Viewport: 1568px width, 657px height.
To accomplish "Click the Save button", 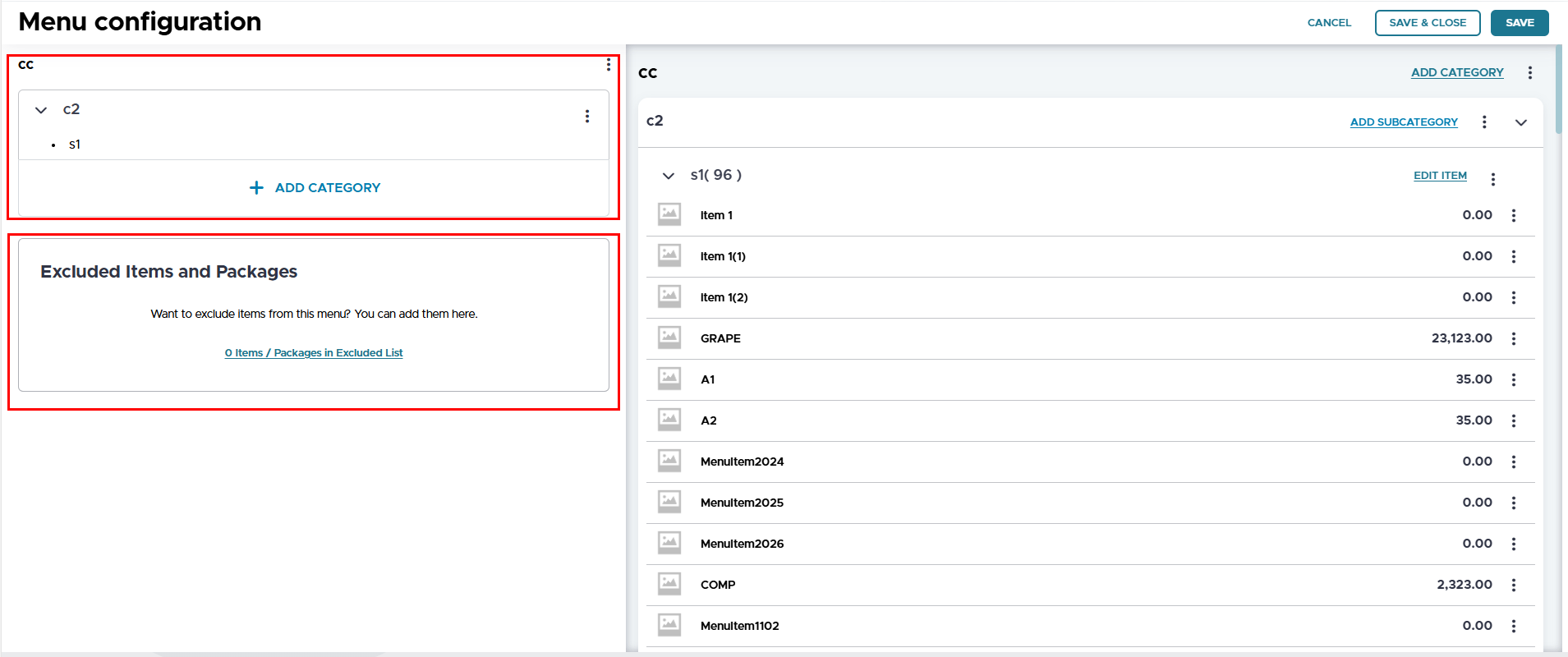I will tap(1519, 23).
